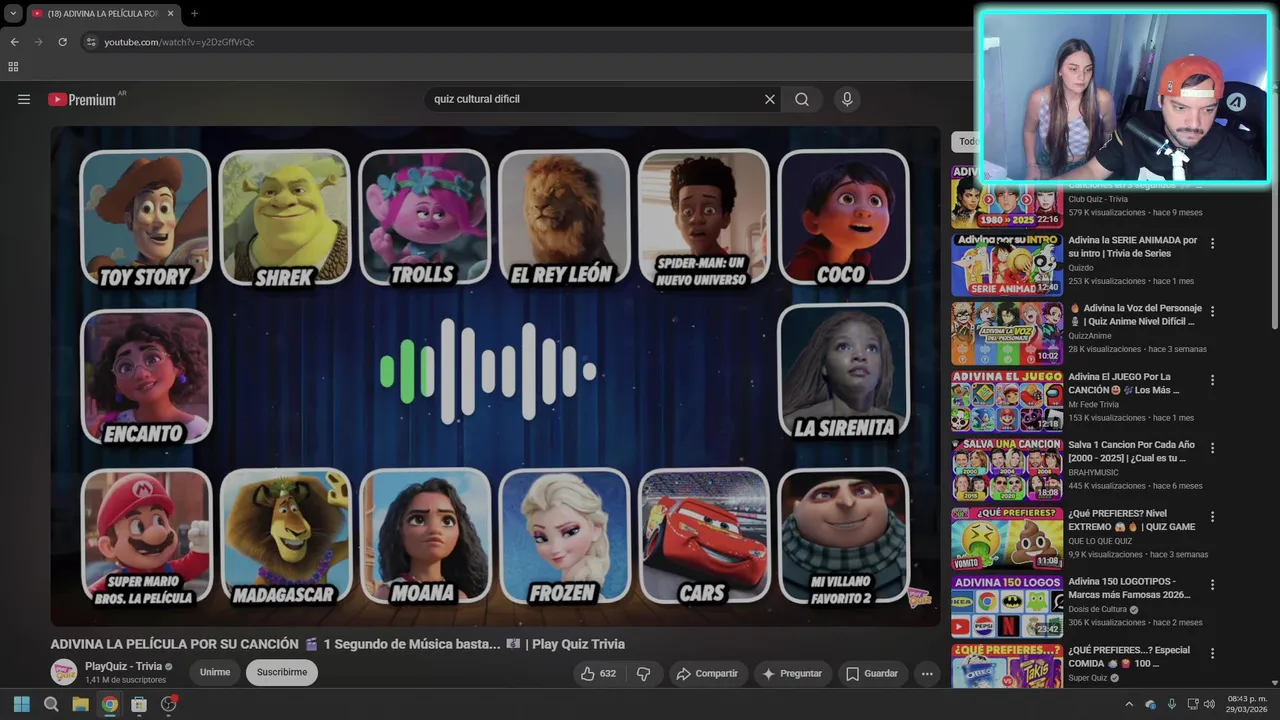This screenshot has width=1280, height=720.
Task: Open volume control in system tray
Action: tap(1209, 704)
